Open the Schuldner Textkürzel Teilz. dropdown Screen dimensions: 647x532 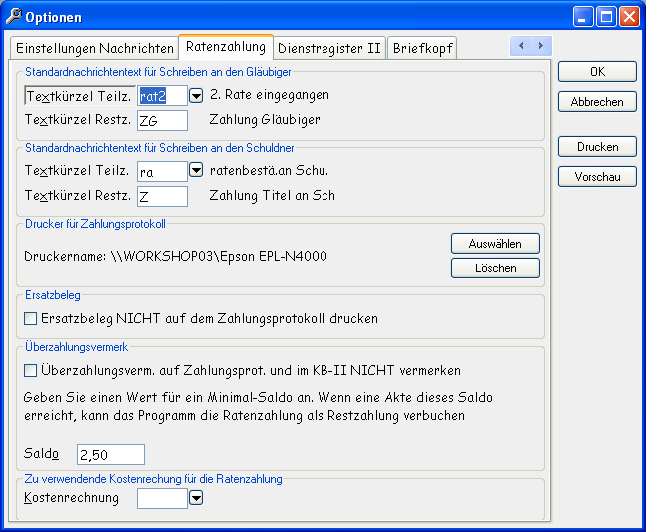196,172
